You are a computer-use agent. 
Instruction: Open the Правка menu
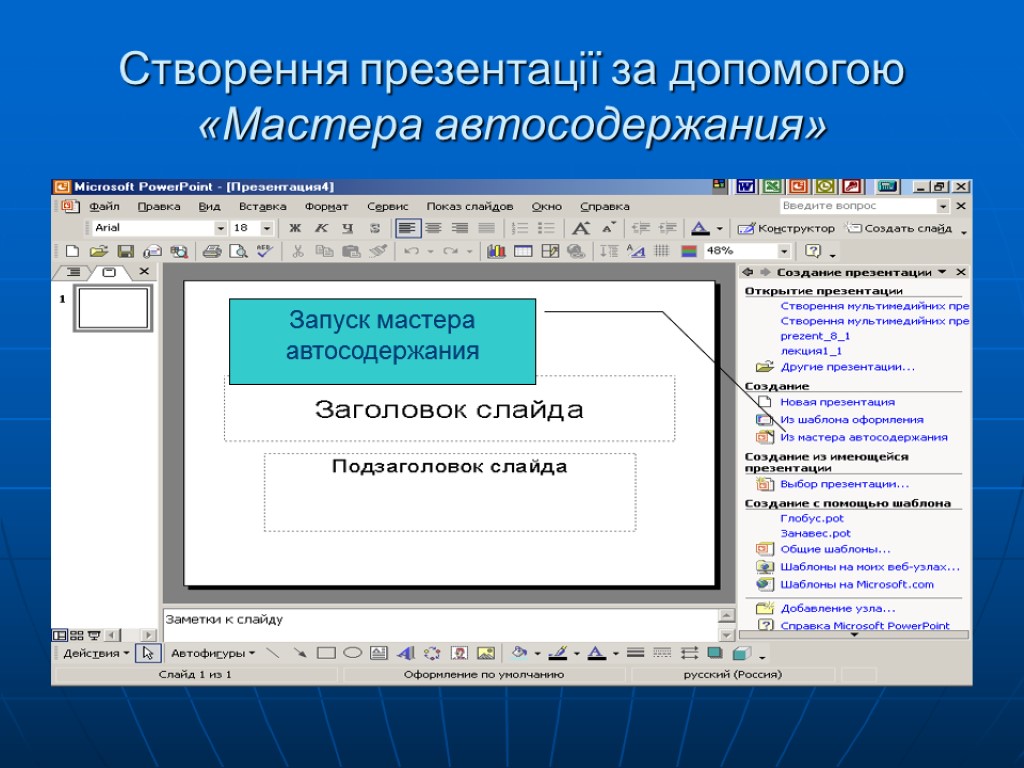click(x=159, y=206)
